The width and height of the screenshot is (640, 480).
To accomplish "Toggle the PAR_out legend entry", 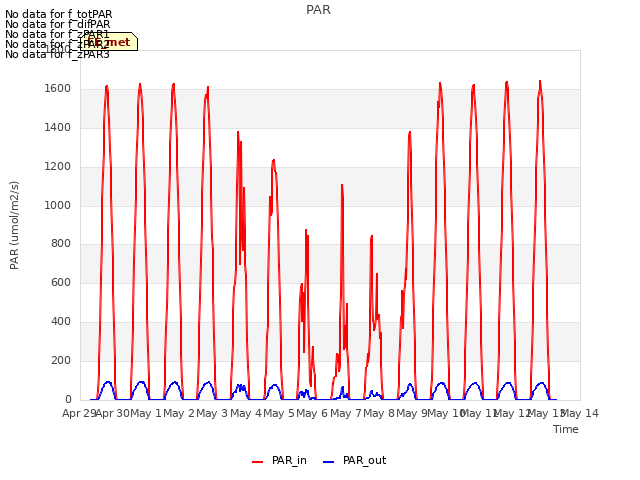I will coord(354,461).
